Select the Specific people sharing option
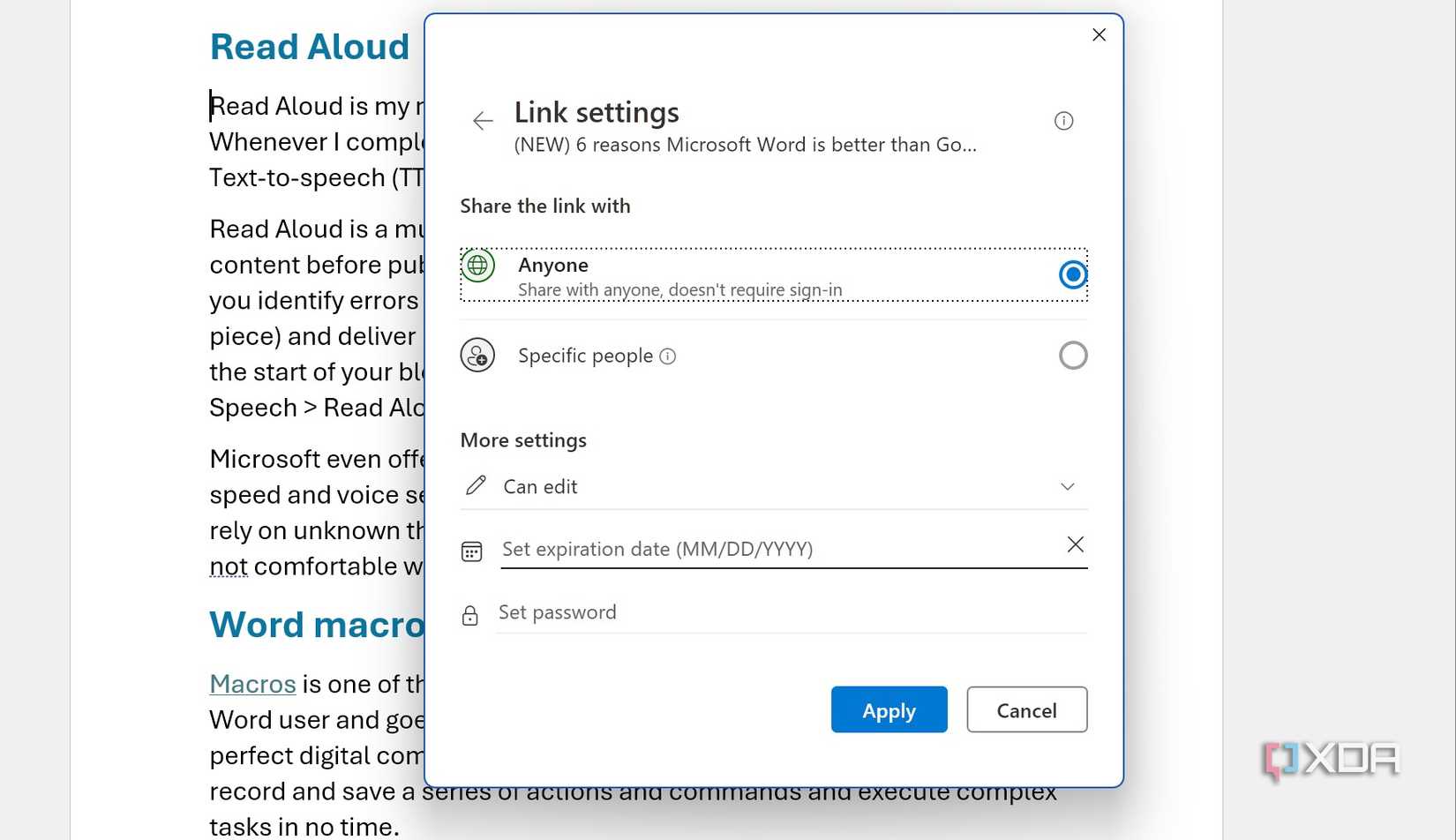Screen dimensions: 1456x840 (1072, 355)
